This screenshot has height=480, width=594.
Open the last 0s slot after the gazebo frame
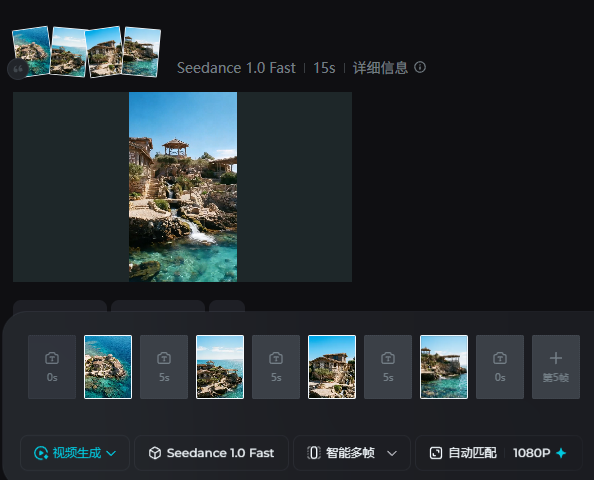coord(500,367)
